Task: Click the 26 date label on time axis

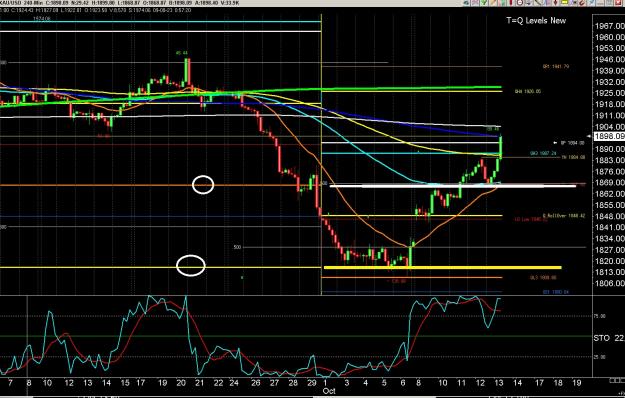Action: tap(256, 383)
